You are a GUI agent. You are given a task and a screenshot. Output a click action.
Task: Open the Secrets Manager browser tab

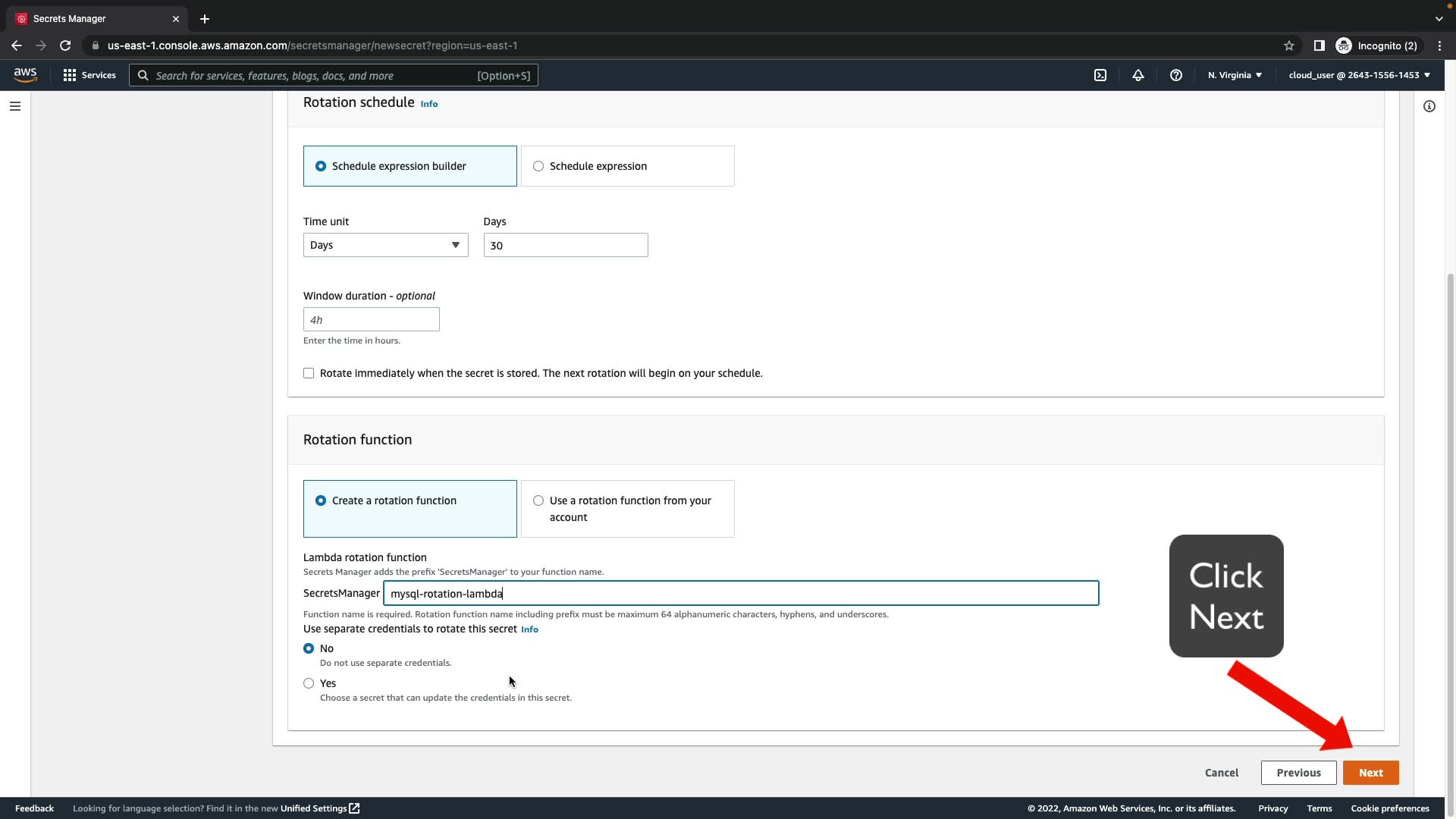(91, 18)
